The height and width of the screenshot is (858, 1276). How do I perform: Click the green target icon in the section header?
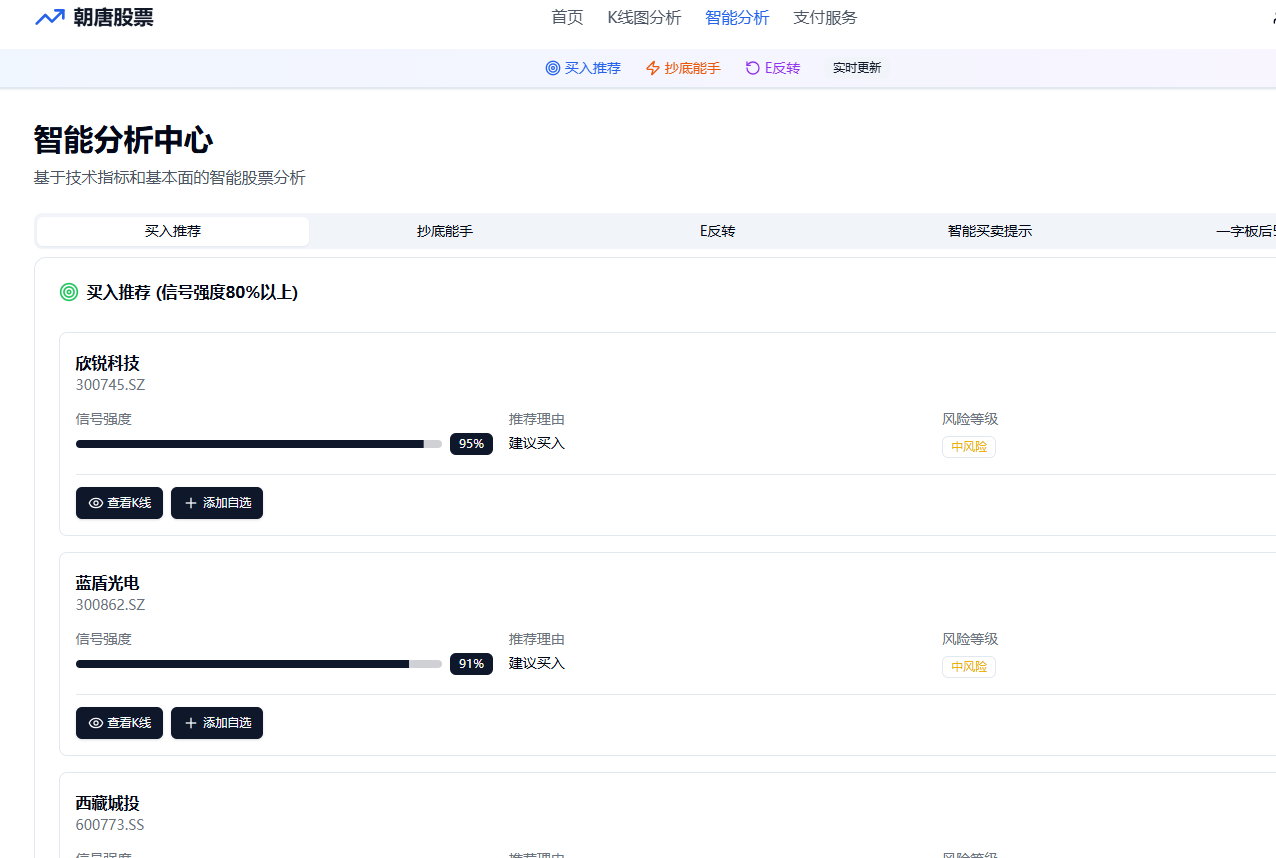click(69, 292)
